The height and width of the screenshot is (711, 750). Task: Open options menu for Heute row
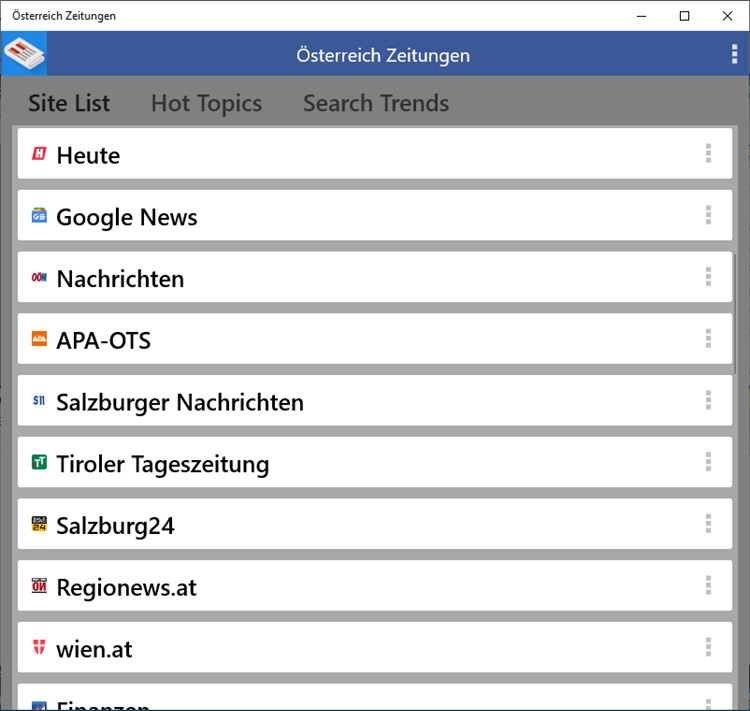point(708,154)
